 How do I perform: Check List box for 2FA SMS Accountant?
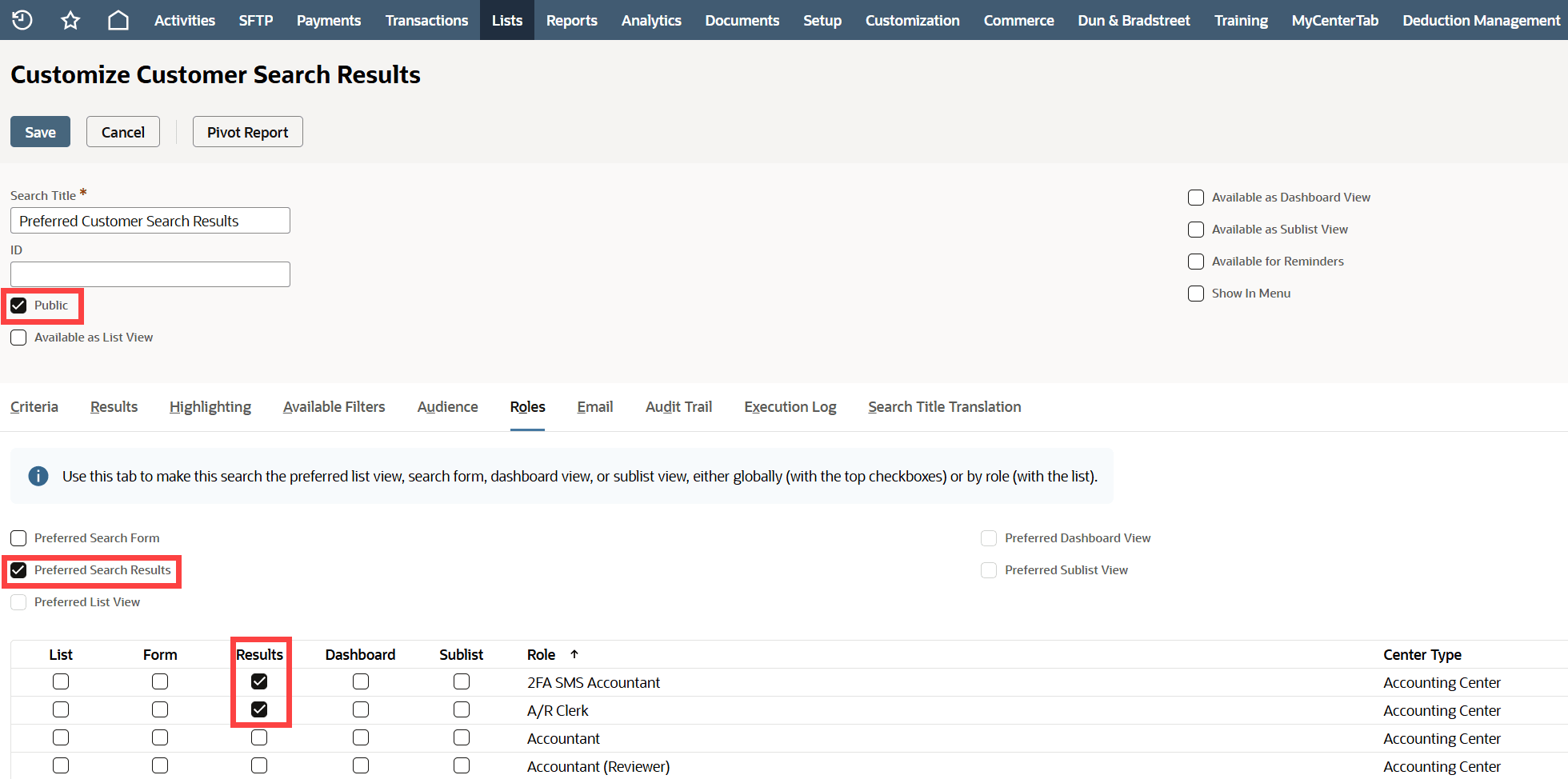pyautogui.click(x=61, y=681)
